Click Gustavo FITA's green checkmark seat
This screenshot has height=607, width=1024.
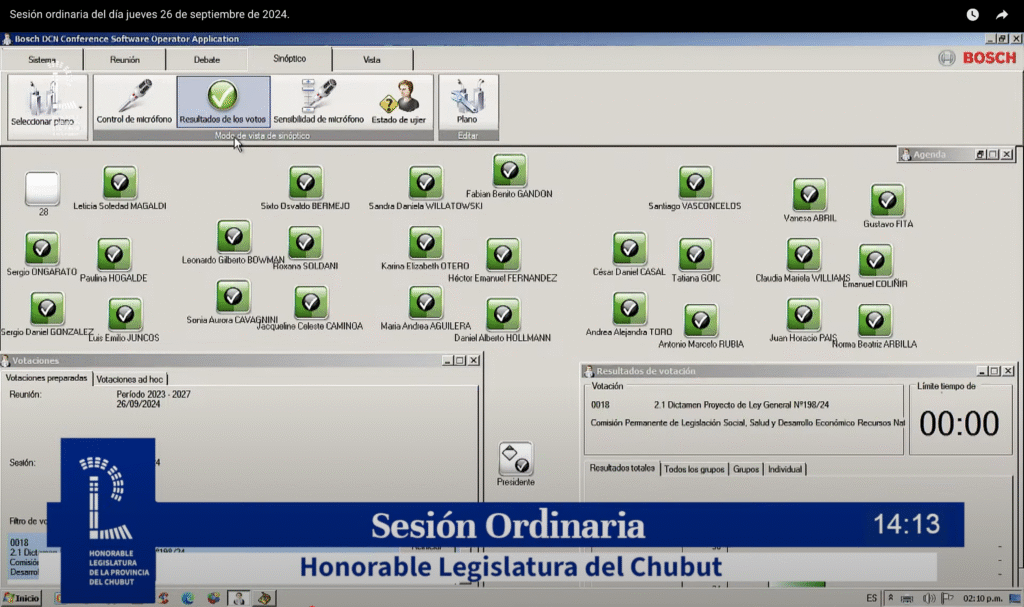coord(887,201)
